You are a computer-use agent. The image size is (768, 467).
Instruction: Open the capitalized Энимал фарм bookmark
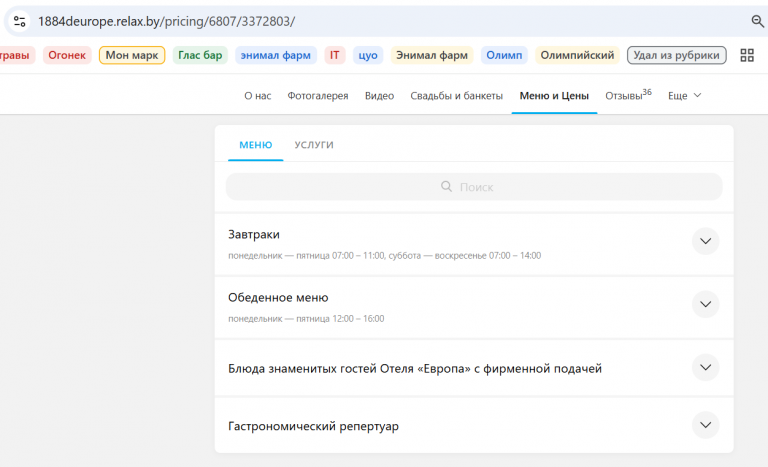pyautogui.click(x=432, y=55)
